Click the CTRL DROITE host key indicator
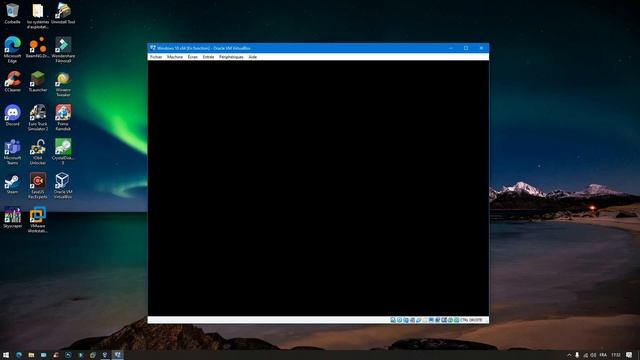Viewport: 640px width, 360px height. point(471,320)
